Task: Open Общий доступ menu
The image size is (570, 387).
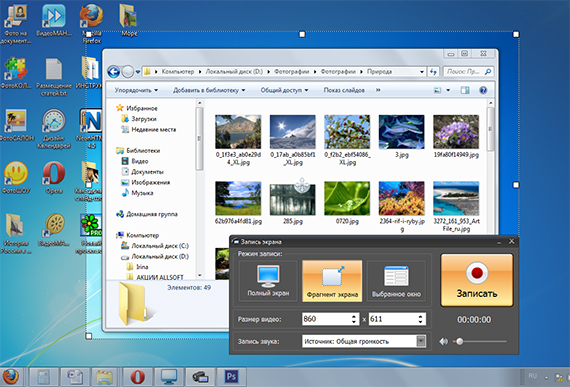Action: pos(284,90)
